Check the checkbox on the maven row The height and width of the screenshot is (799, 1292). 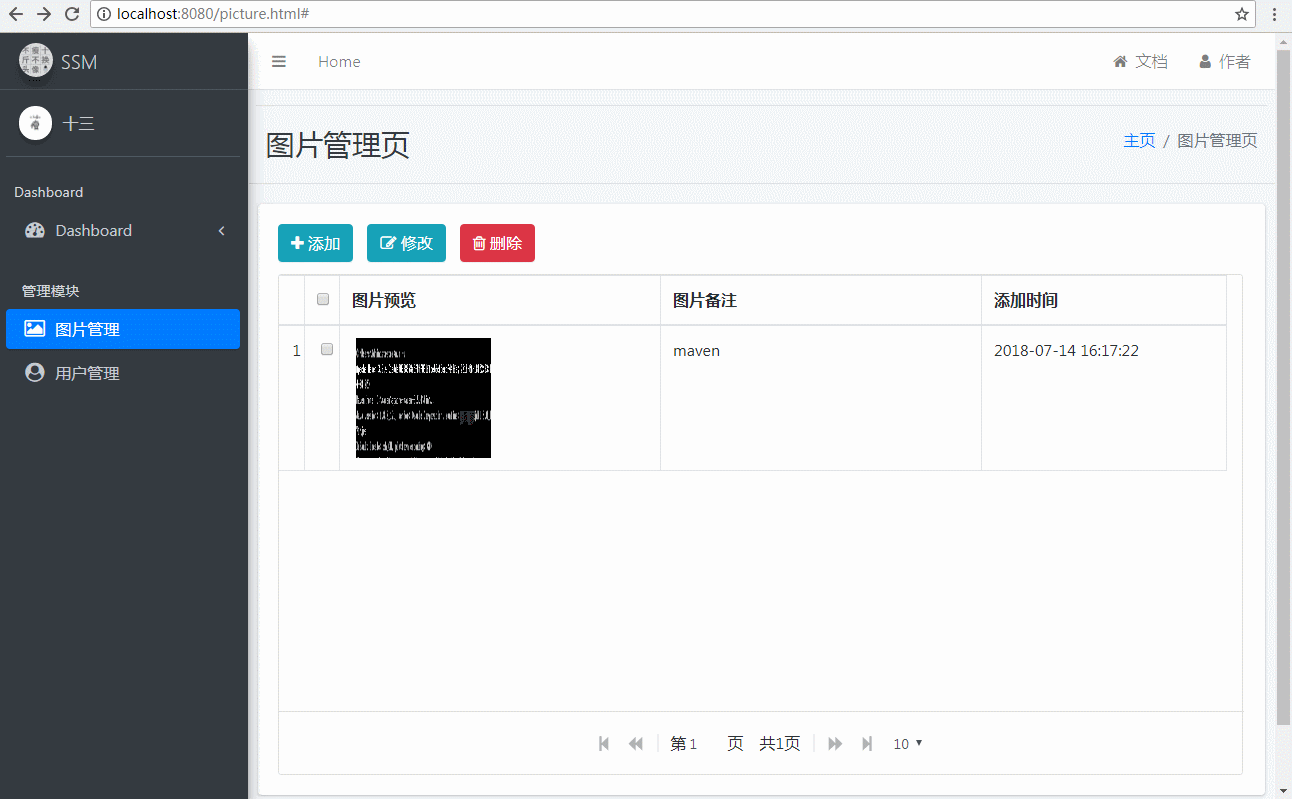325,350
